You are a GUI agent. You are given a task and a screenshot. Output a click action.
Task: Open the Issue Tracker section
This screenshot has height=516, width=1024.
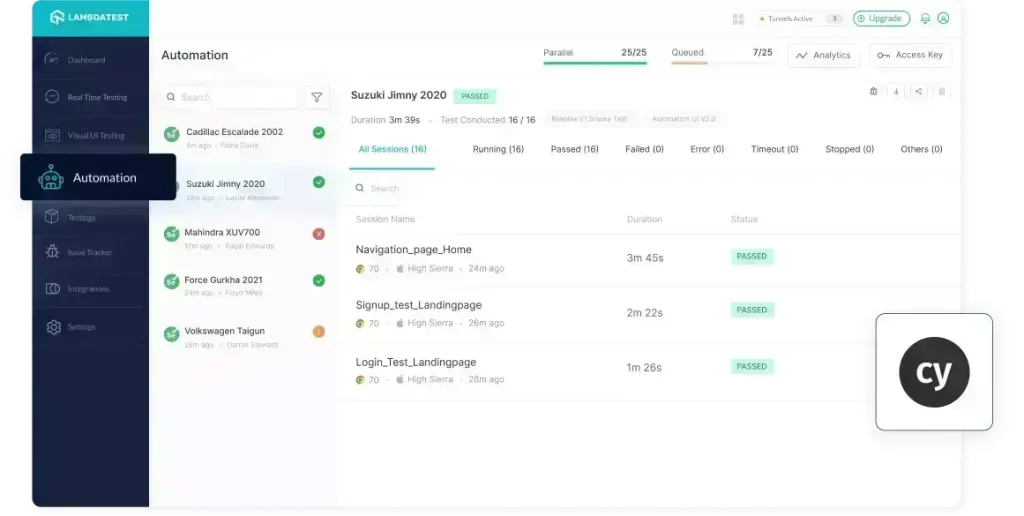(90, 252)
